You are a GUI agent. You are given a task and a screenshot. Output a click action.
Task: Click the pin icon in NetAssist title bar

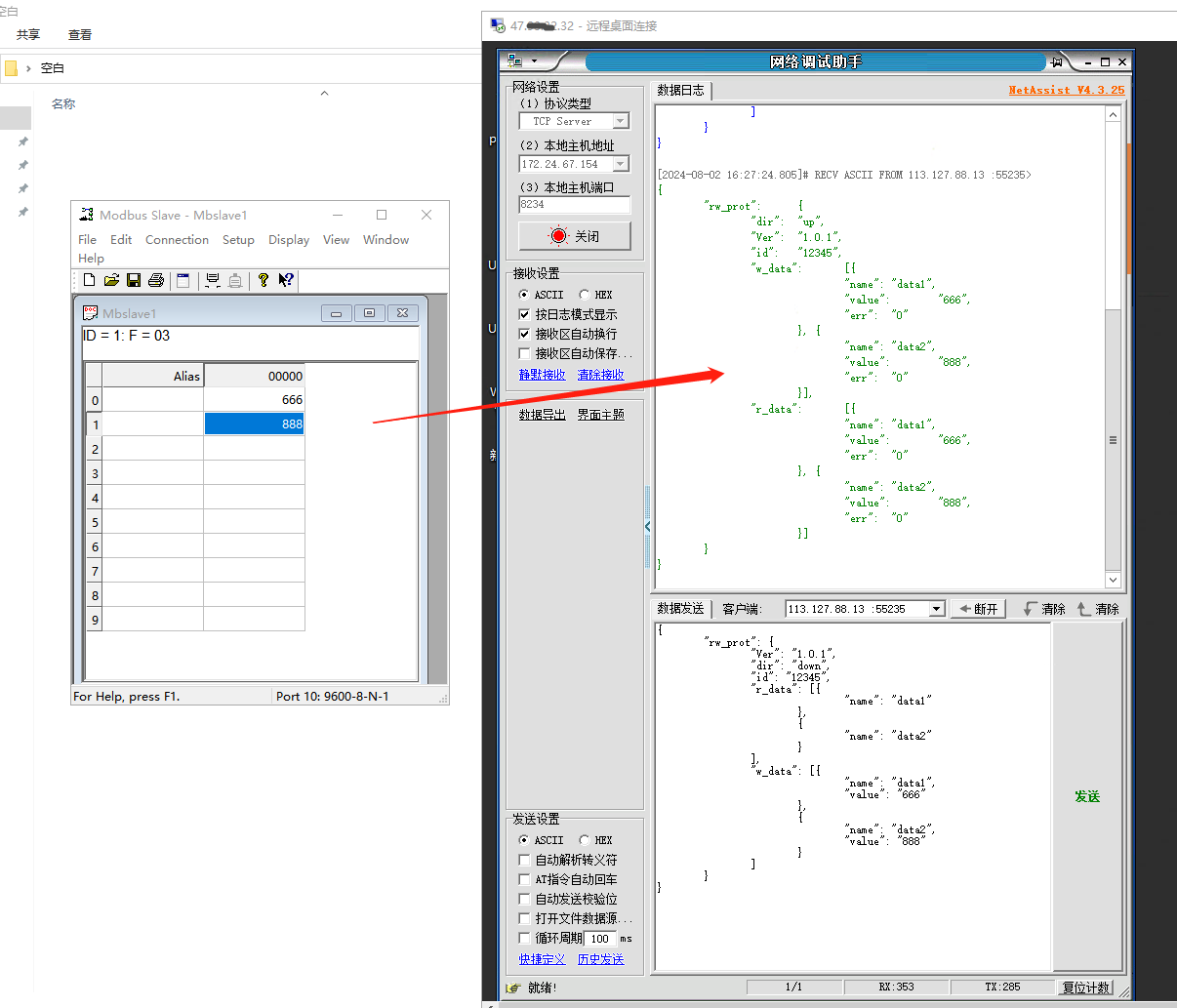[1056, 62]
